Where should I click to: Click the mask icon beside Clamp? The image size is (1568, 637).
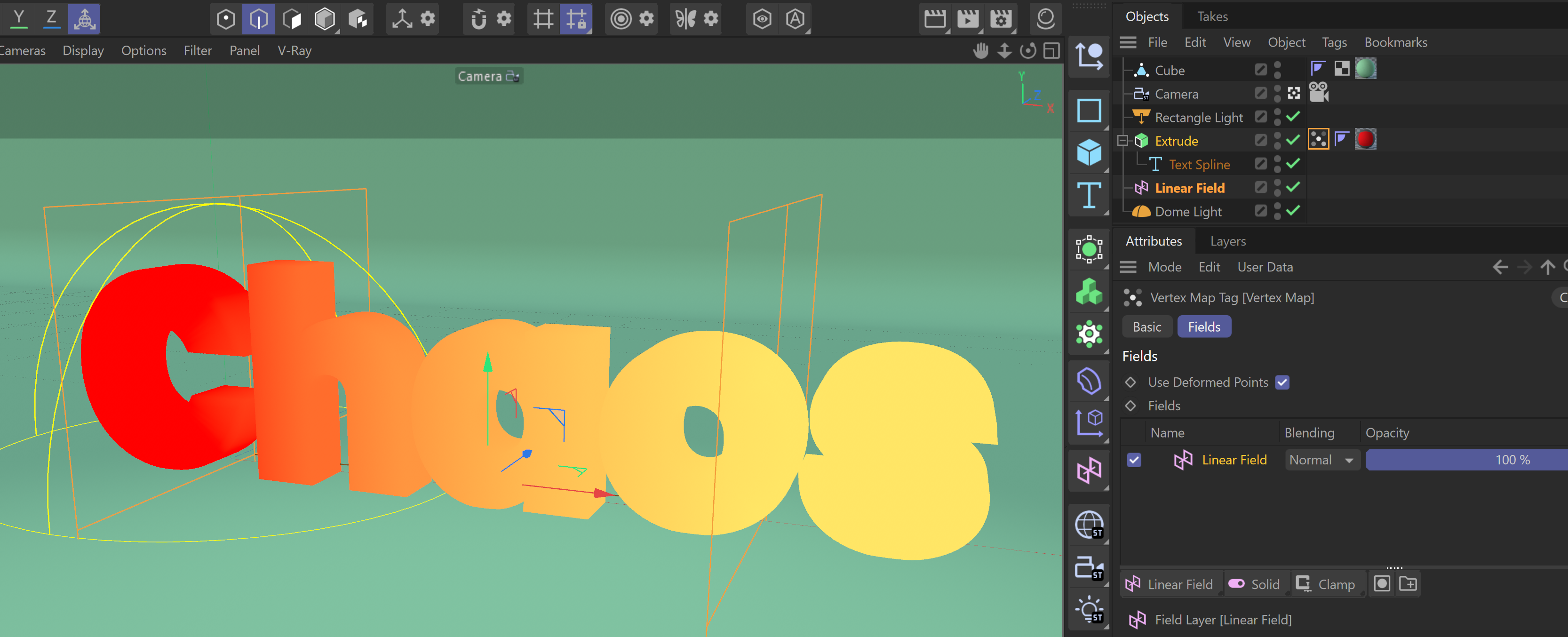[1382, 584]
